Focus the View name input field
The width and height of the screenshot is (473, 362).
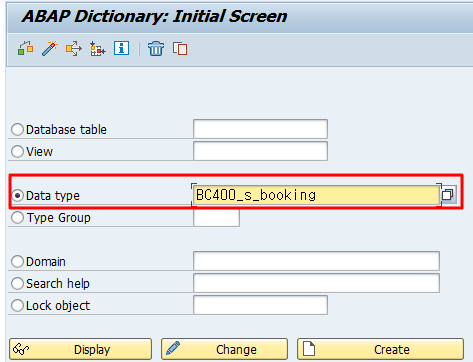(260, 151)
